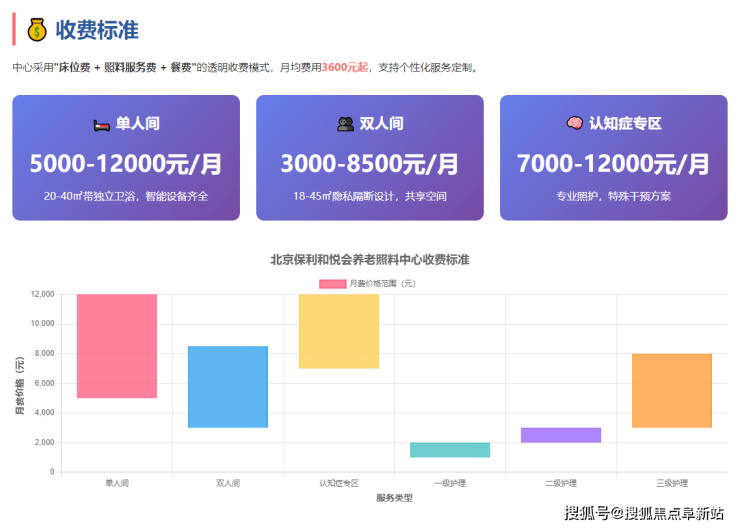Screen dimensions: 740x529
Task: Click x-axis label 二级护理
Action: 561,483
